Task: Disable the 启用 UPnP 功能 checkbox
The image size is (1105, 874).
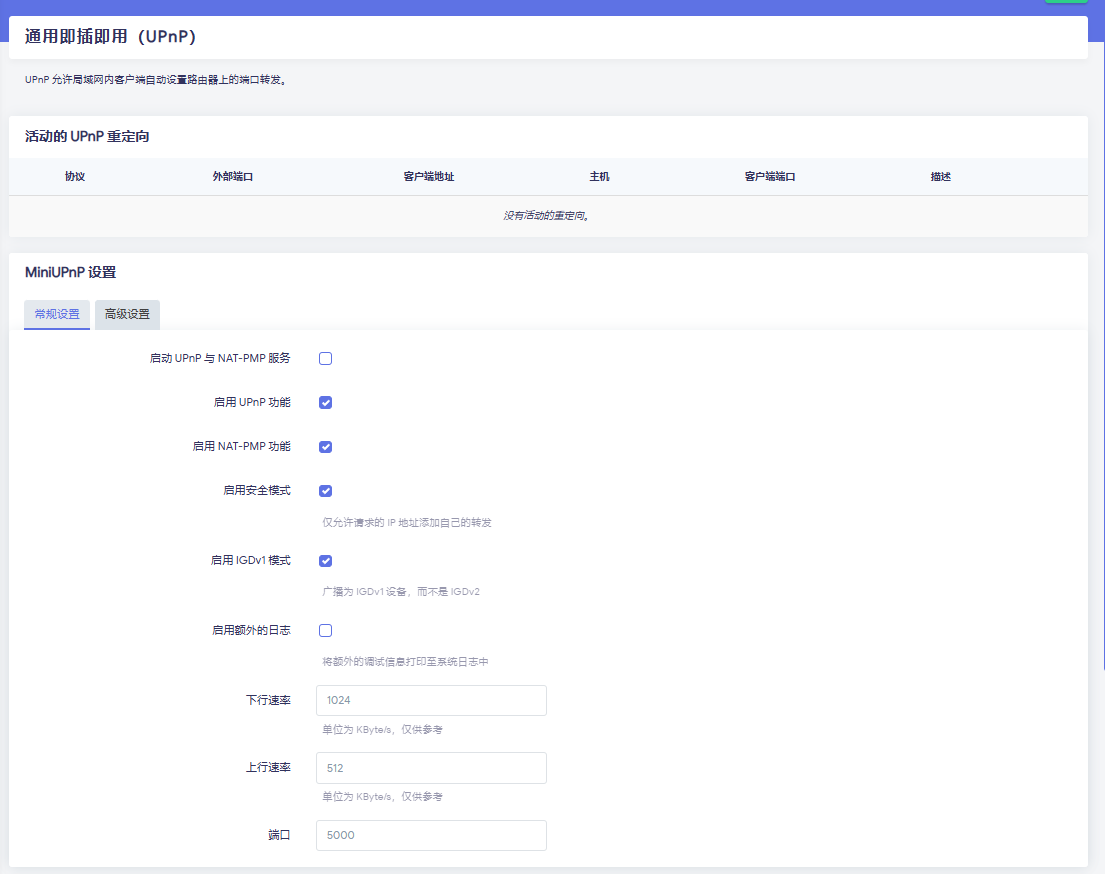Action: tap(325, 402)
